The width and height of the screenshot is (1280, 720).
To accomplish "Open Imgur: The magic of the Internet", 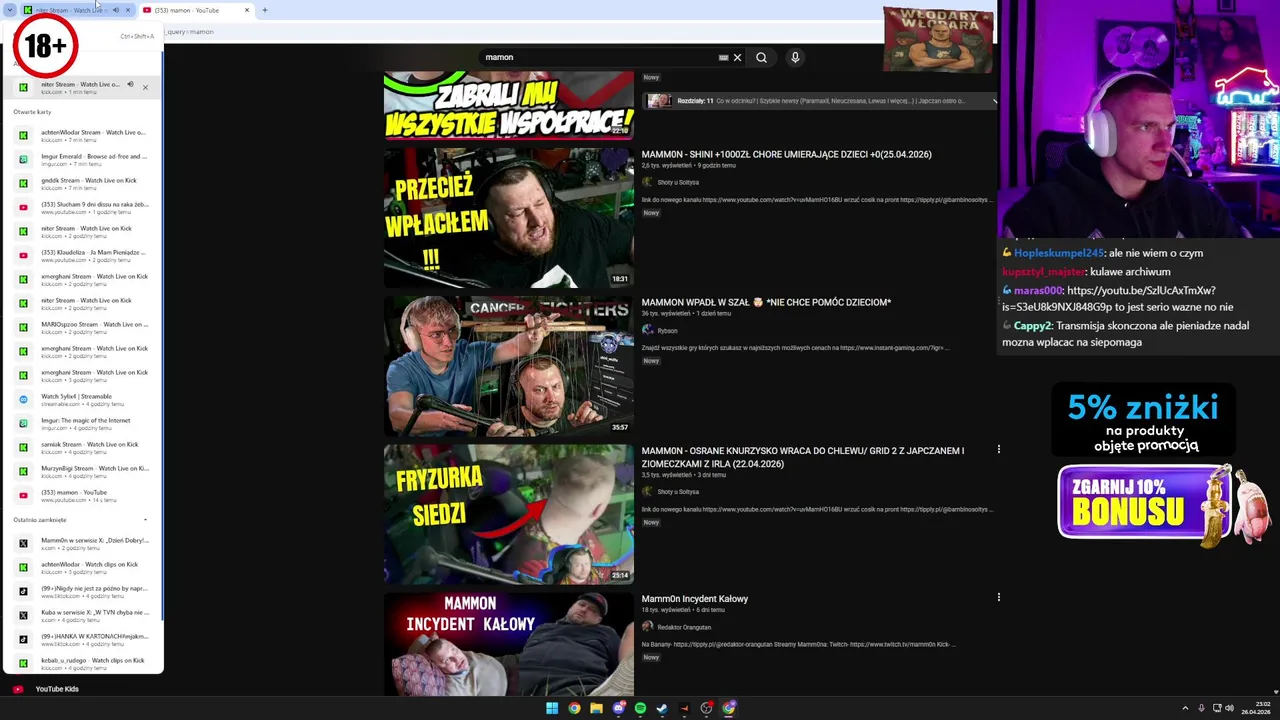I will click(84, 423).
